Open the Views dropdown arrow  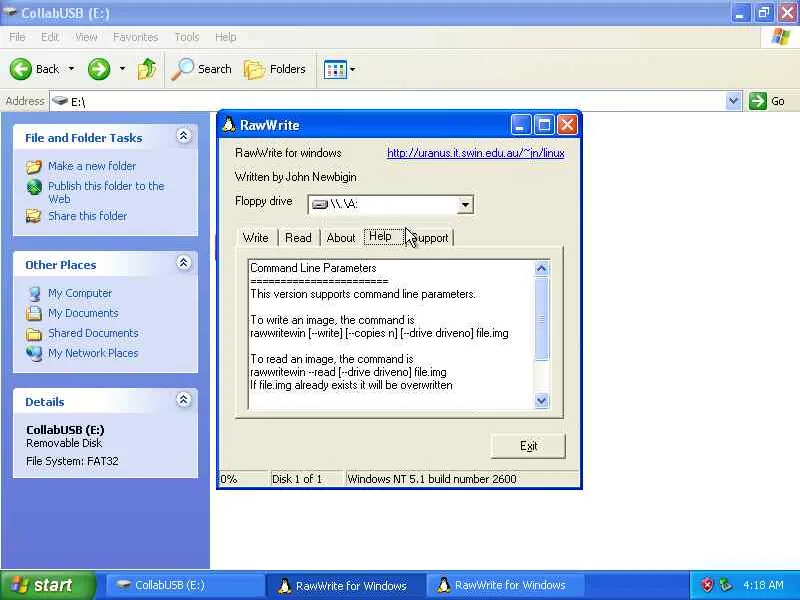353,69
